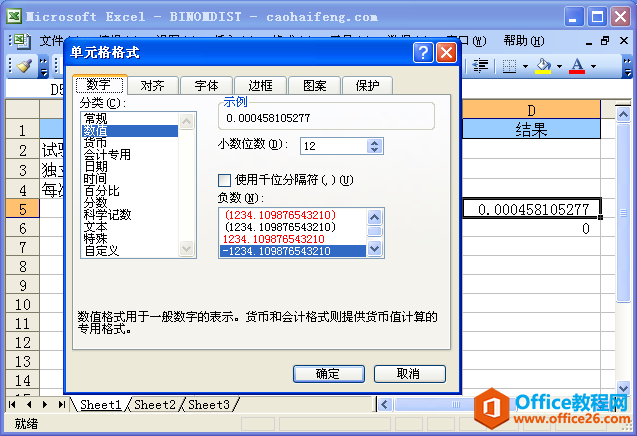This screenshot has width=637, height=436.
Task: Click the 取消 button
Action: (x=409, y=374)
